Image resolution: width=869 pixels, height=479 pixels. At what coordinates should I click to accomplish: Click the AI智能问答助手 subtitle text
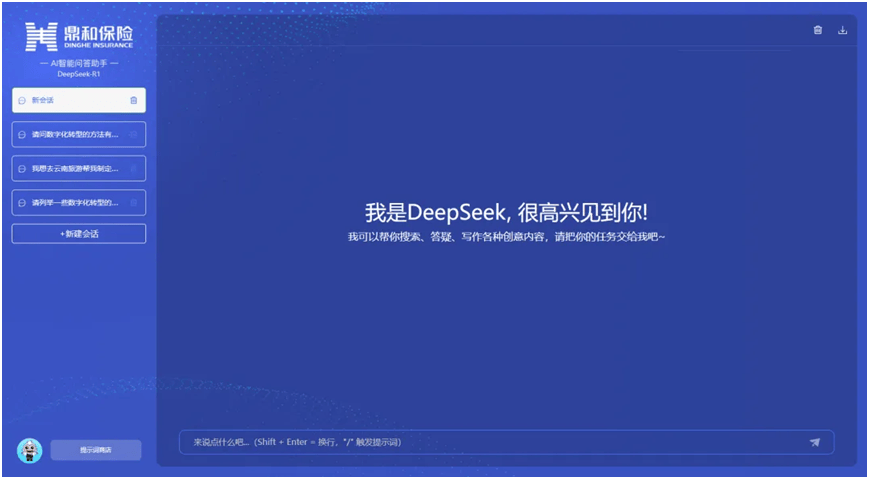pyautogui.click(x=79, y=64)
